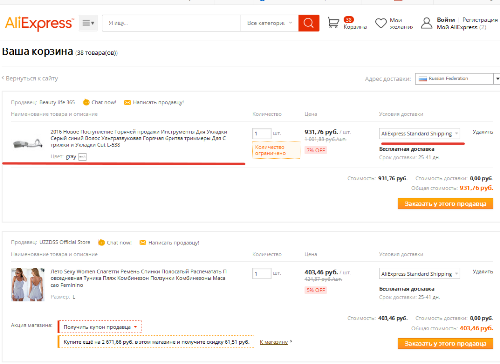Expand second item's AliExpress Standard Shipping dropdown
This screenshot has width=500, height=364.
(x=420, y=274)
